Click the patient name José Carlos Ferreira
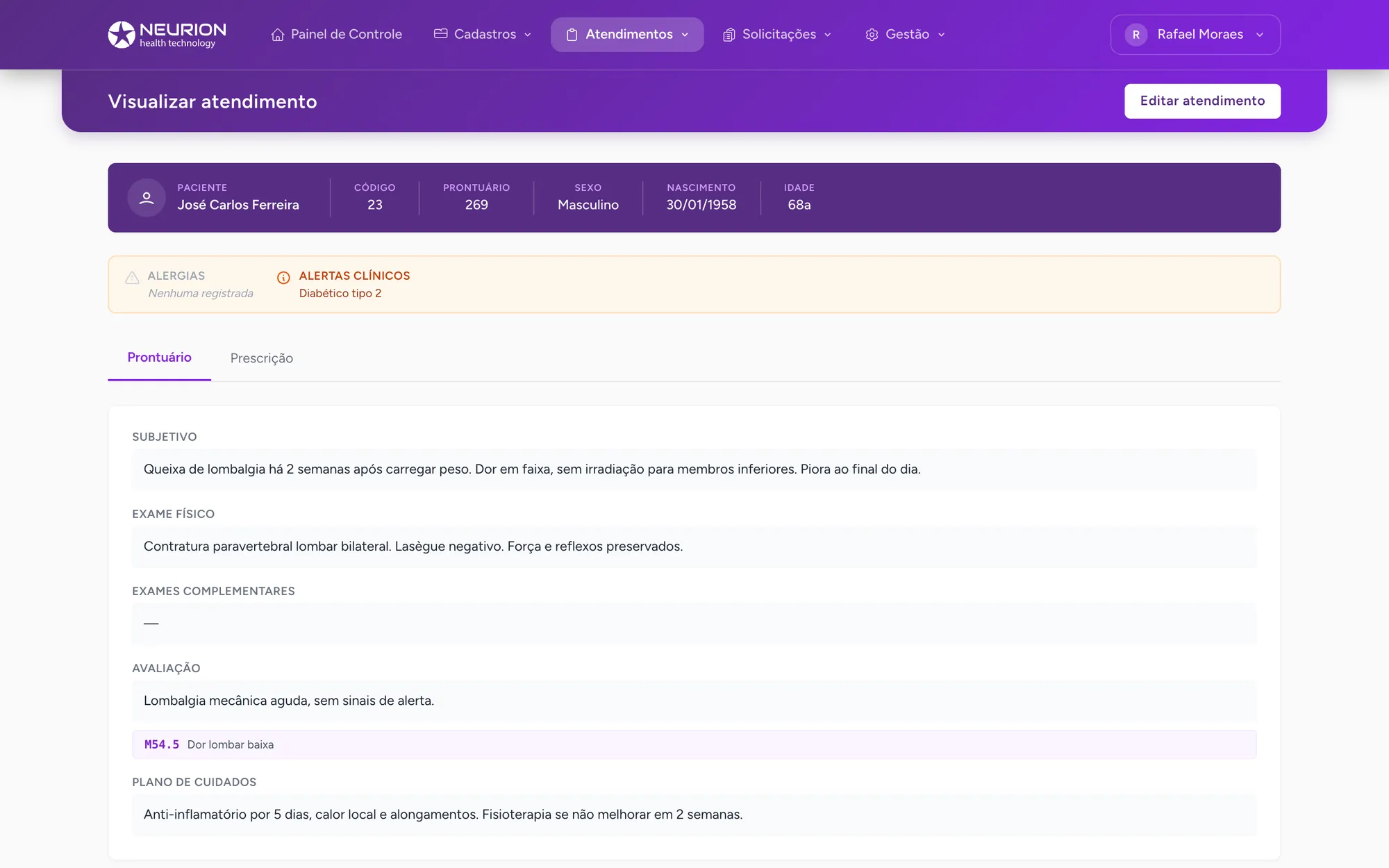The width and height of the screenshot is (1389, 868). 238,205
